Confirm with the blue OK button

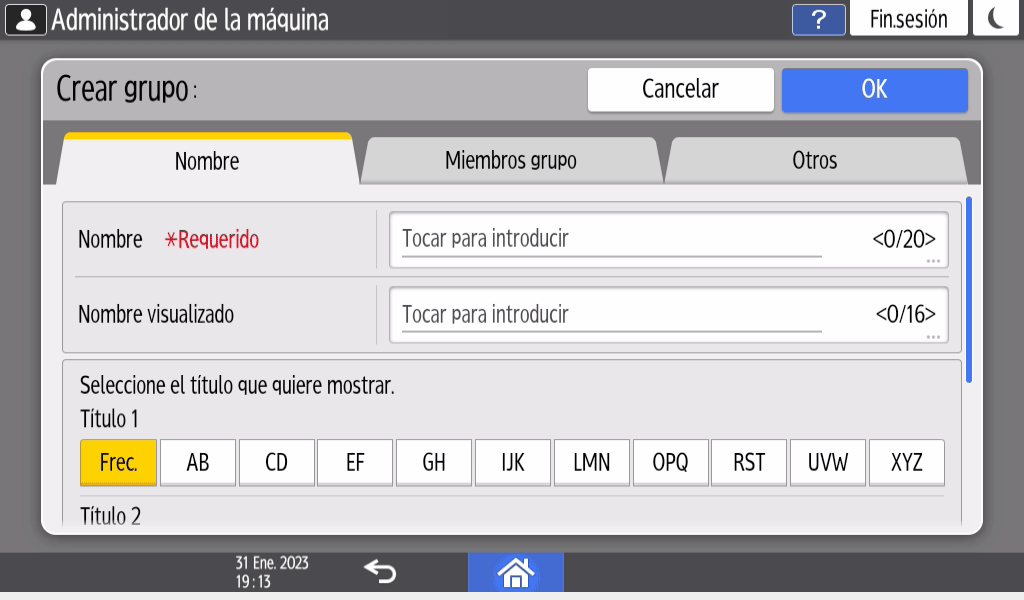pos(874,89)
